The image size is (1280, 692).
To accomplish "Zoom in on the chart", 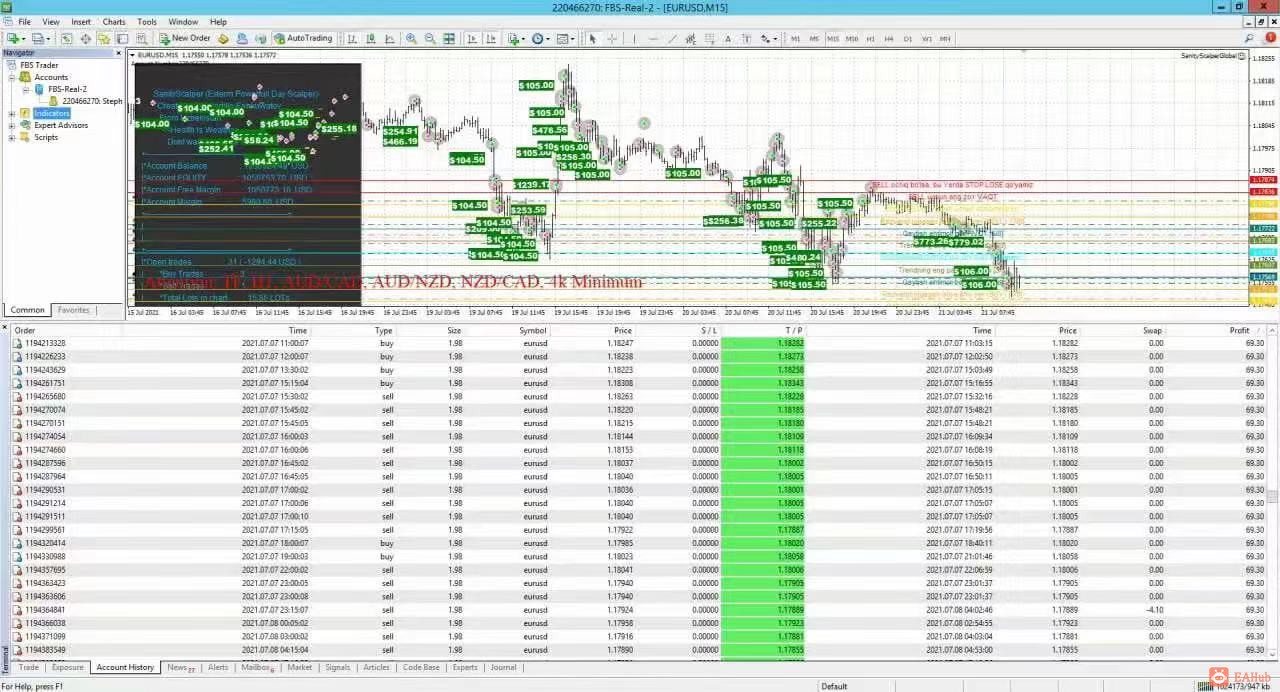I will [x=411, y=38].
